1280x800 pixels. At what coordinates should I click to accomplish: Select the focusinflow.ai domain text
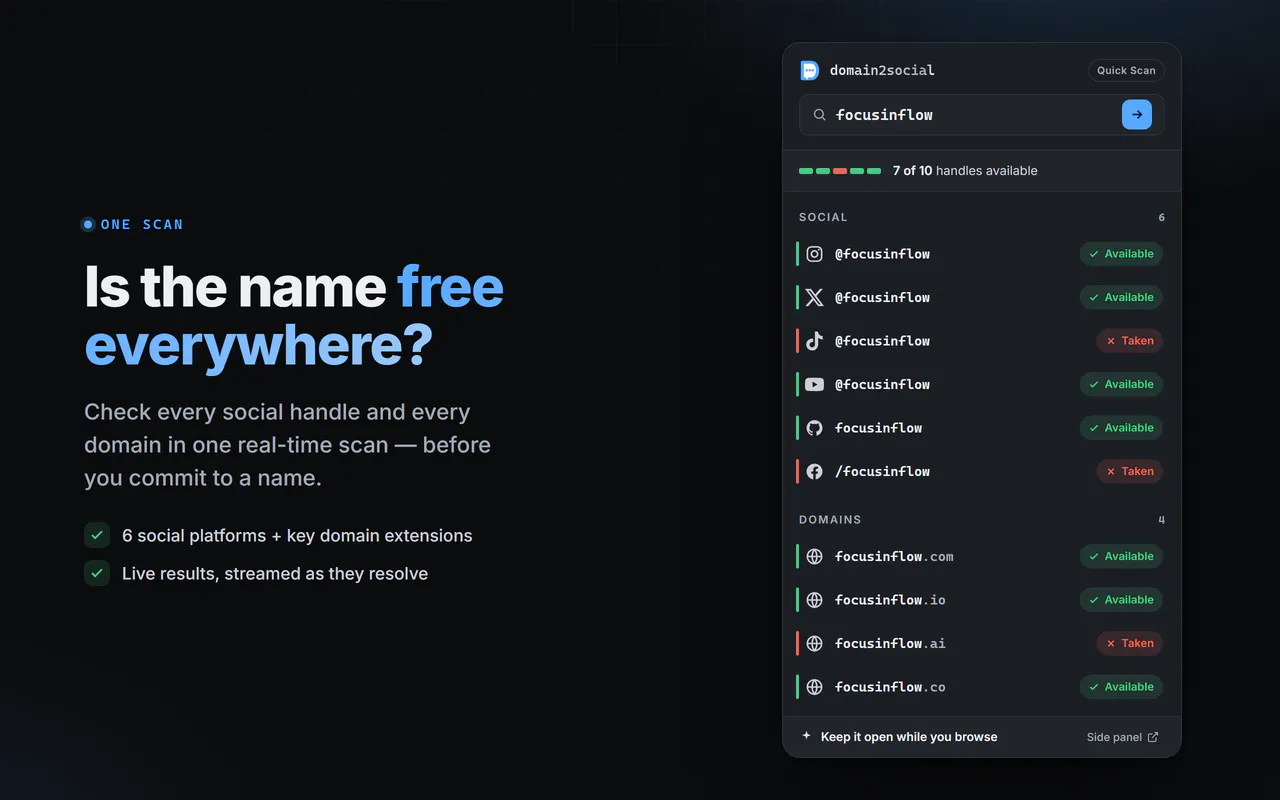[890, 643]
